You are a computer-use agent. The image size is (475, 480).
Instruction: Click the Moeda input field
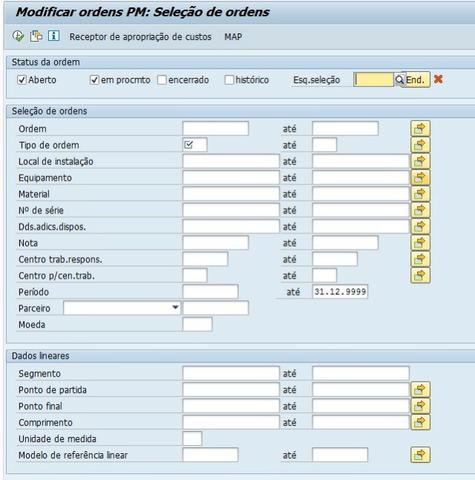[x=197, y=325]
